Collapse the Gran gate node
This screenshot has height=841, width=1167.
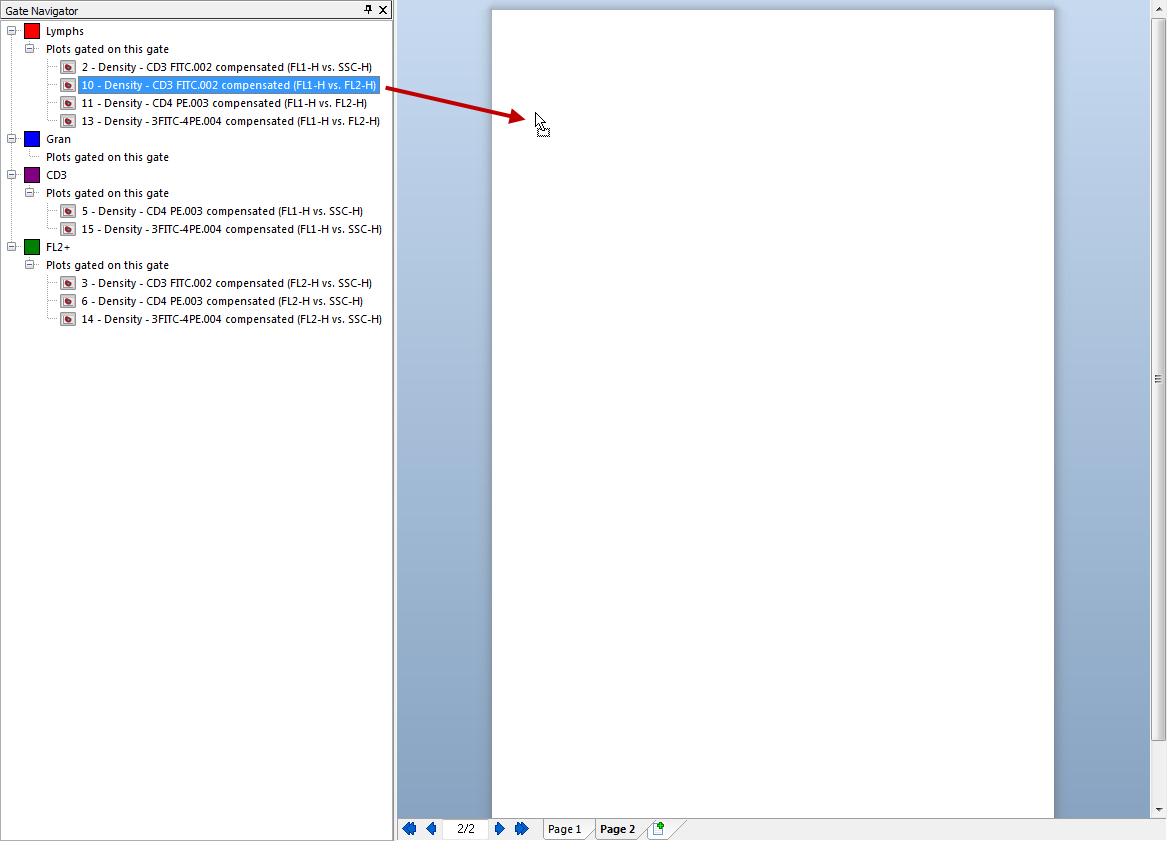(x=12, y=139)
